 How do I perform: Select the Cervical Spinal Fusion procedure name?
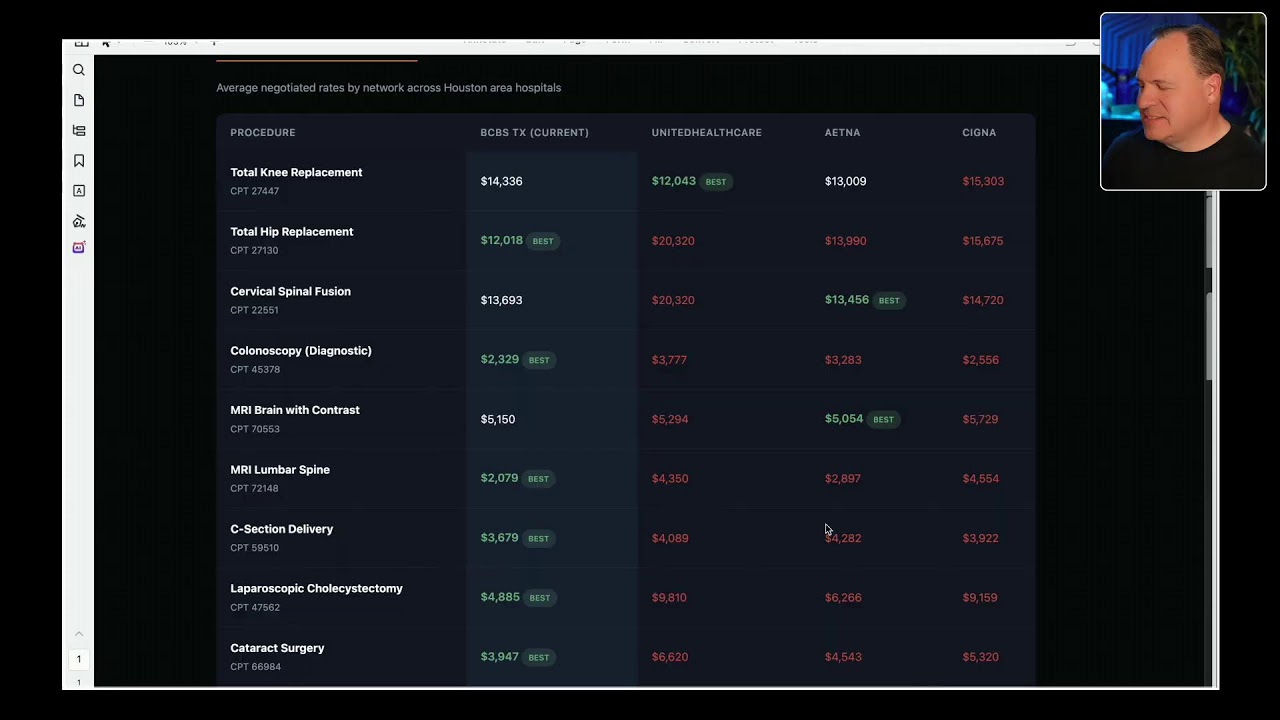pyautogui.click(x=290, y=291)
